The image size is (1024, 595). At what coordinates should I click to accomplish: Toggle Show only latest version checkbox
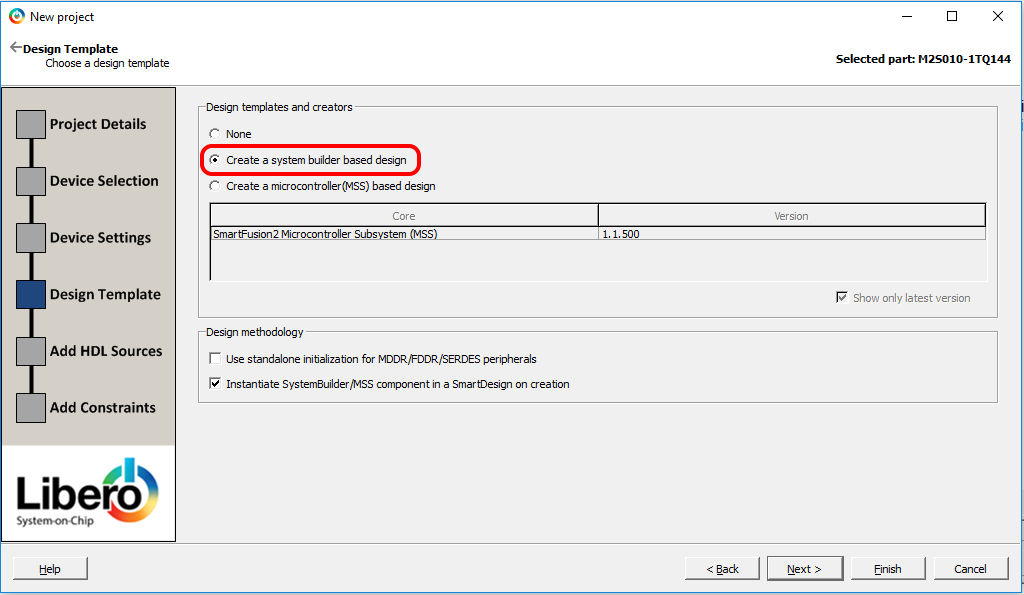point(842,298)
